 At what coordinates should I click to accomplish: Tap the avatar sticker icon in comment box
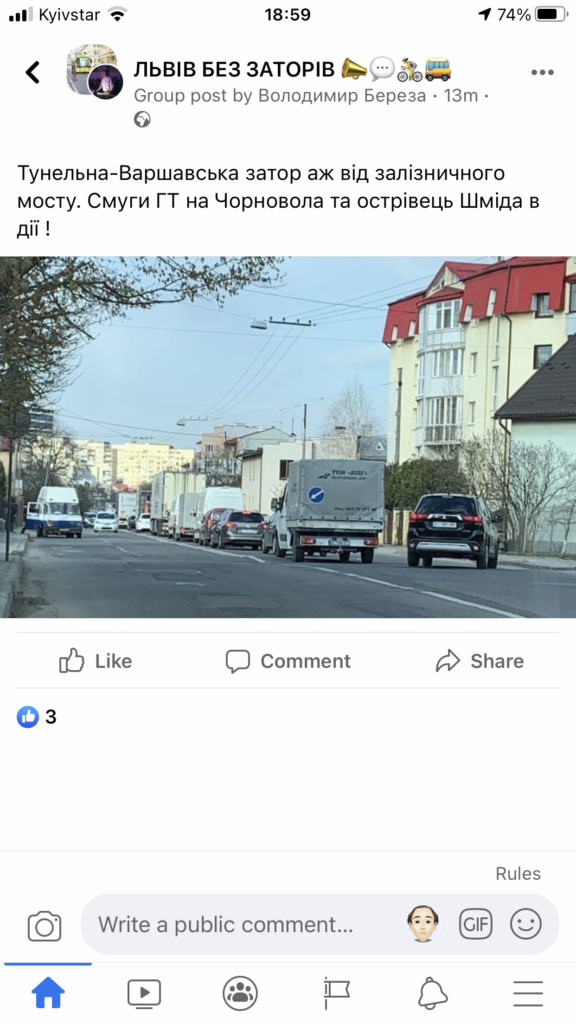coord(423,923)
